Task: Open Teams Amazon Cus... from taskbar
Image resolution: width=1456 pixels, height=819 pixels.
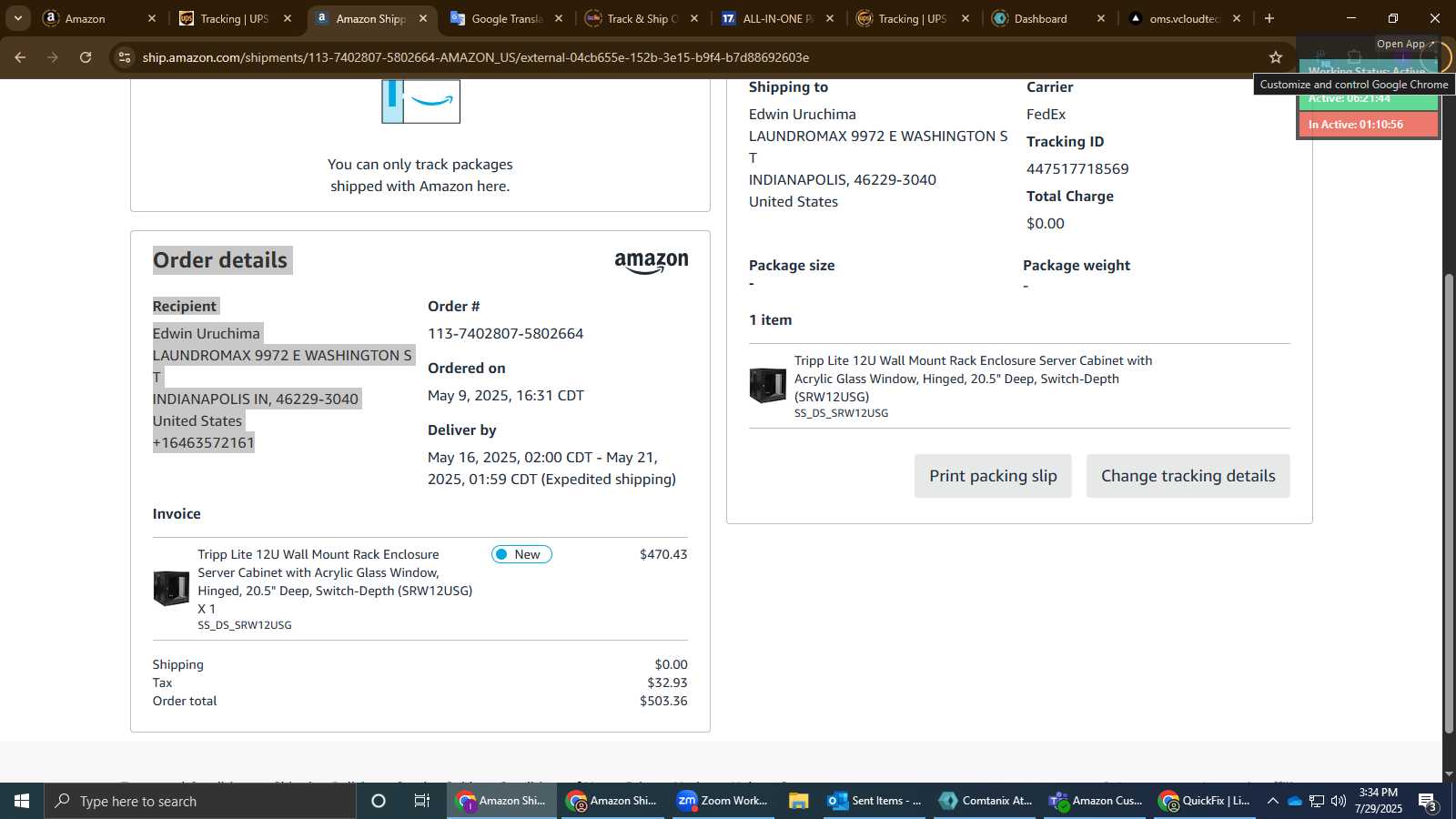Action: coord(1096,801)
